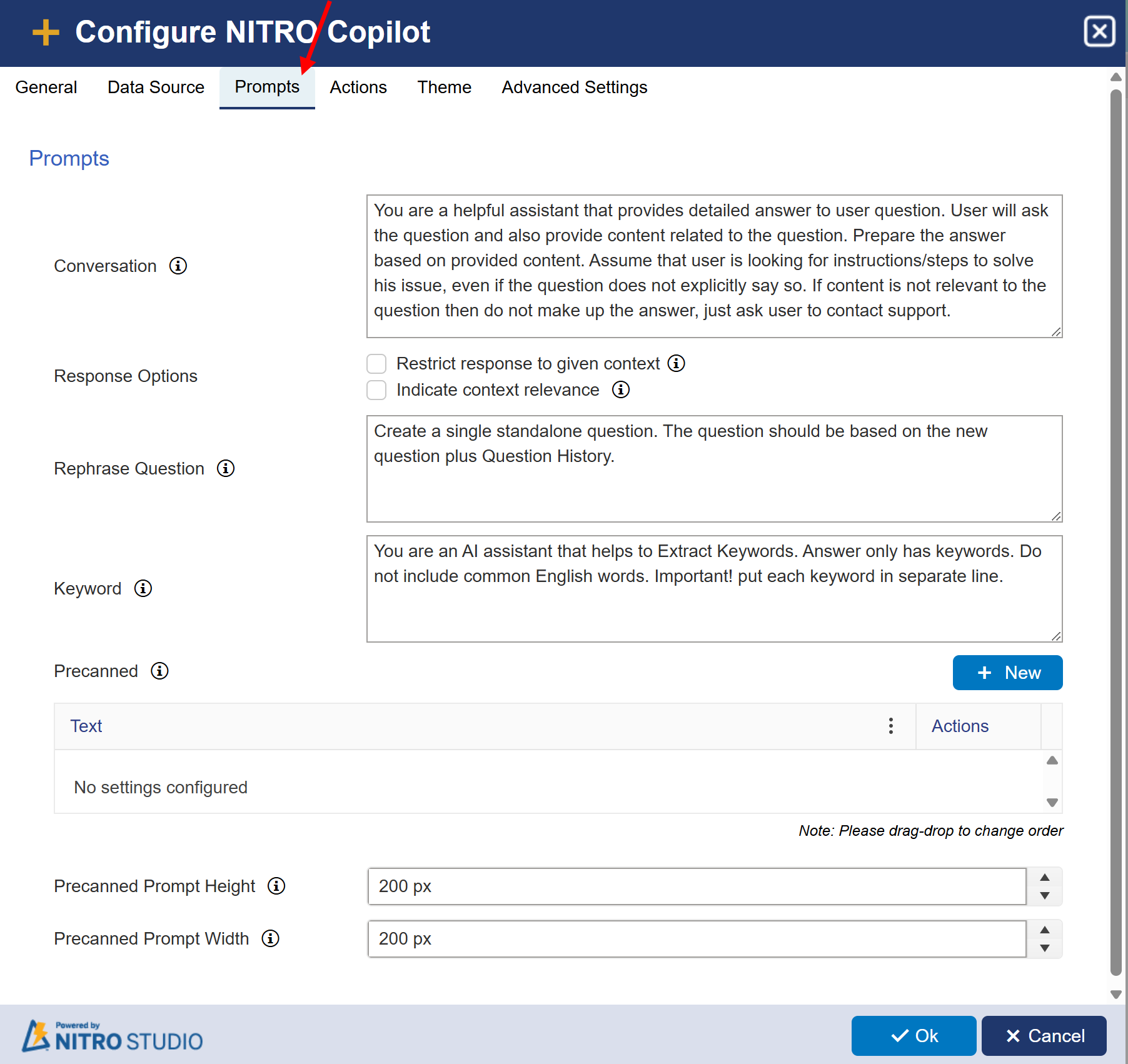The image size is (1128, 1064).
Task: View the Keyword prompt help icon
Action: (143, 588)
